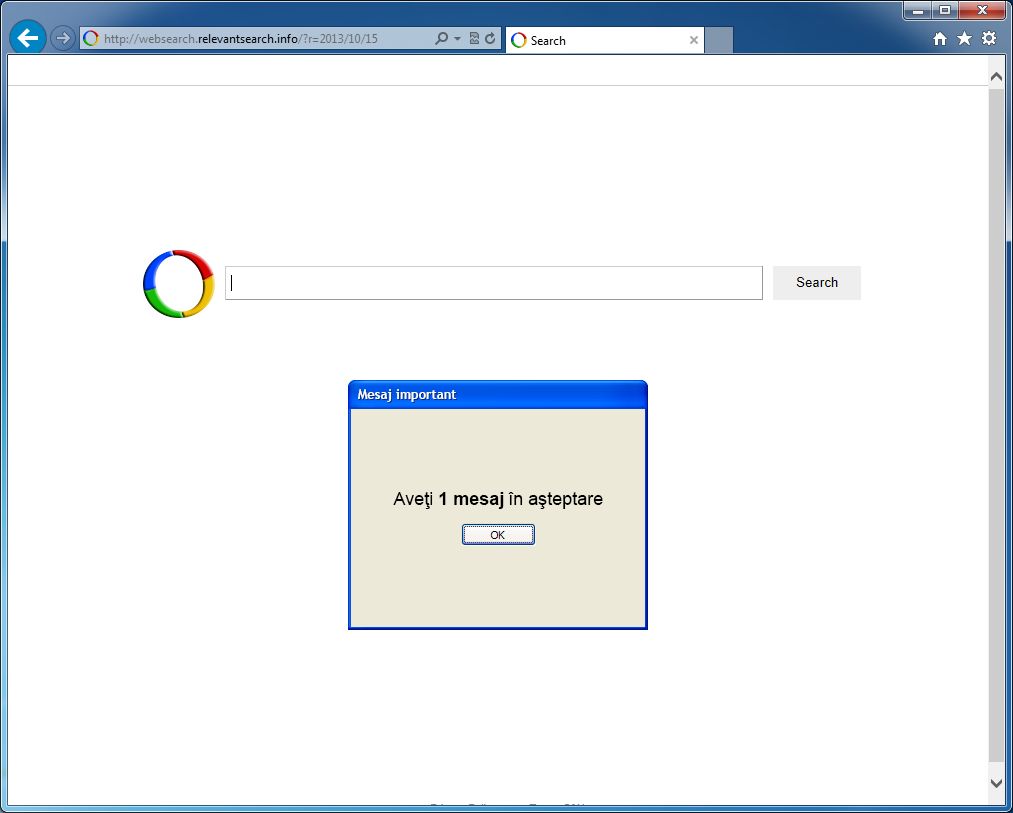This screenshot has height=813, width=1013.
Task: Open the Tools gear menu
Action: pos(989,39)
